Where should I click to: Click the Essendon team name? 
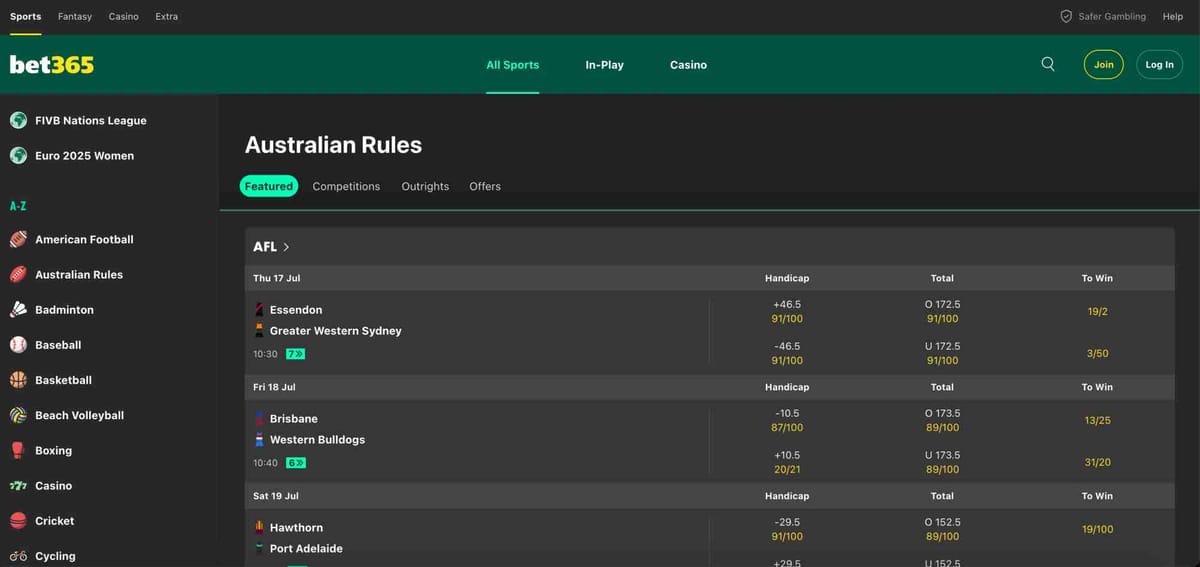(x=296, y=310)
